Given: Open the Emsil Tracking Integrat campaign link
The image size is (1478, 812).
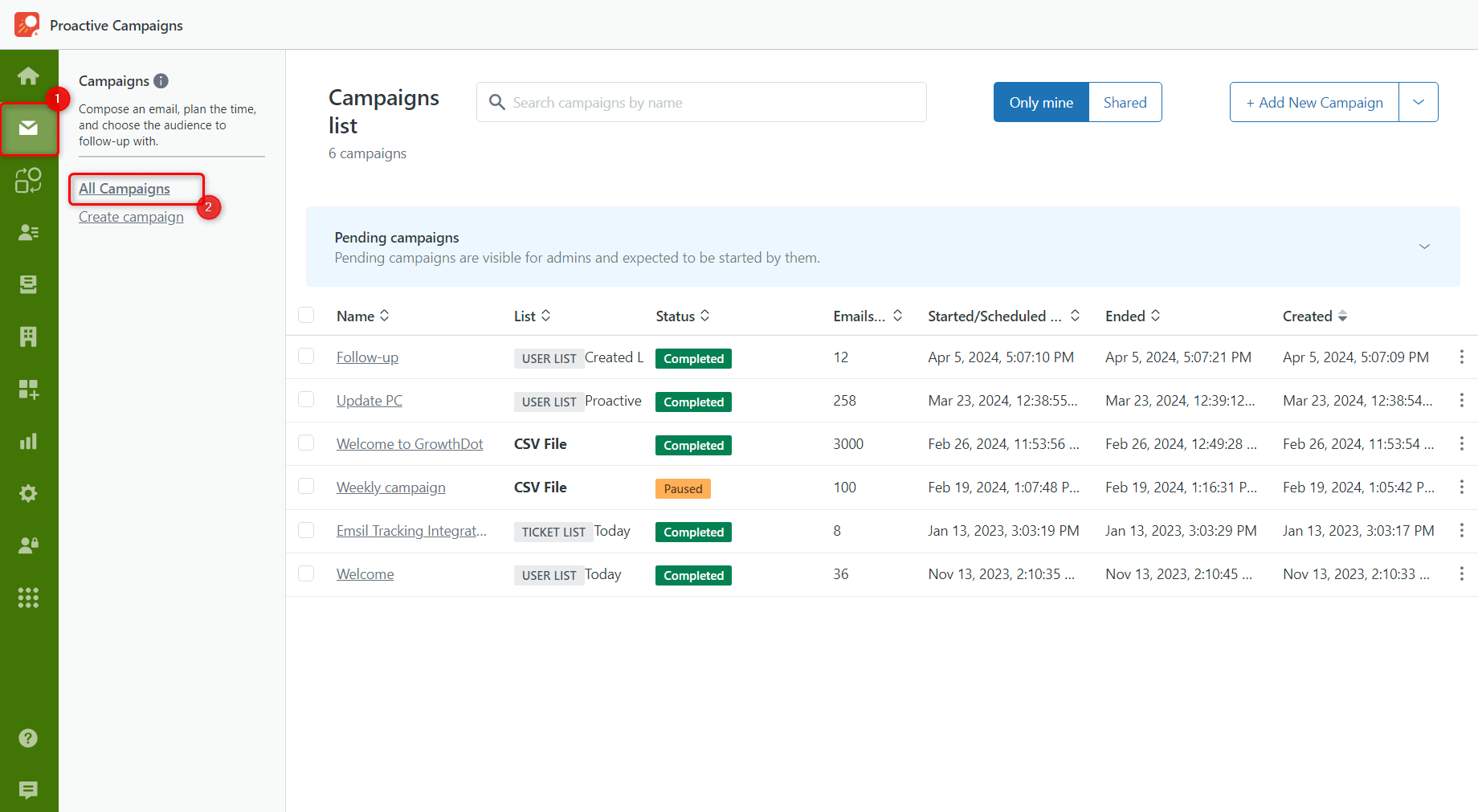Looking at the screenshot, I should click(x=411, y=531).
